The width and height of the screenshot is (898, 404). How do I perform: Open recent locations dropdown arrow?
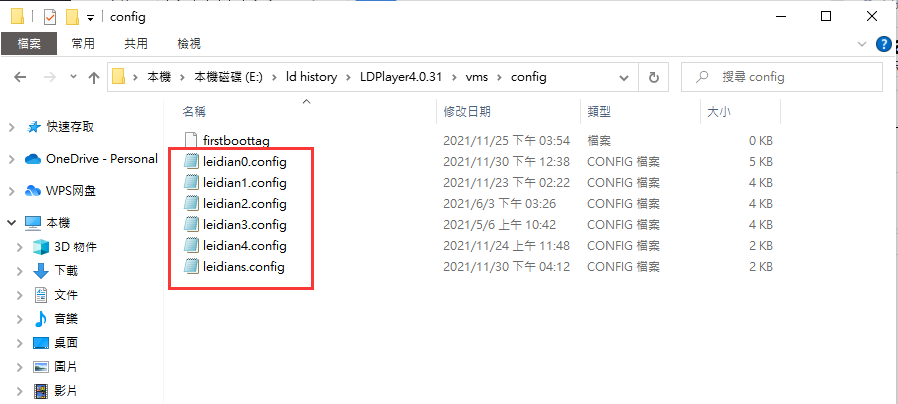click(x=73, y=77)
